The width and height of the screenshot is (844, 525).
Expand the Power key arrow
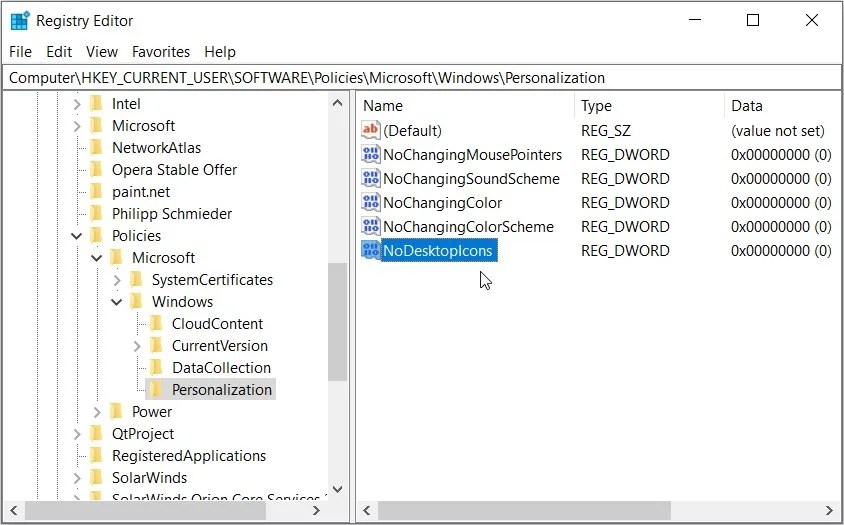click(x=97, y=412)
